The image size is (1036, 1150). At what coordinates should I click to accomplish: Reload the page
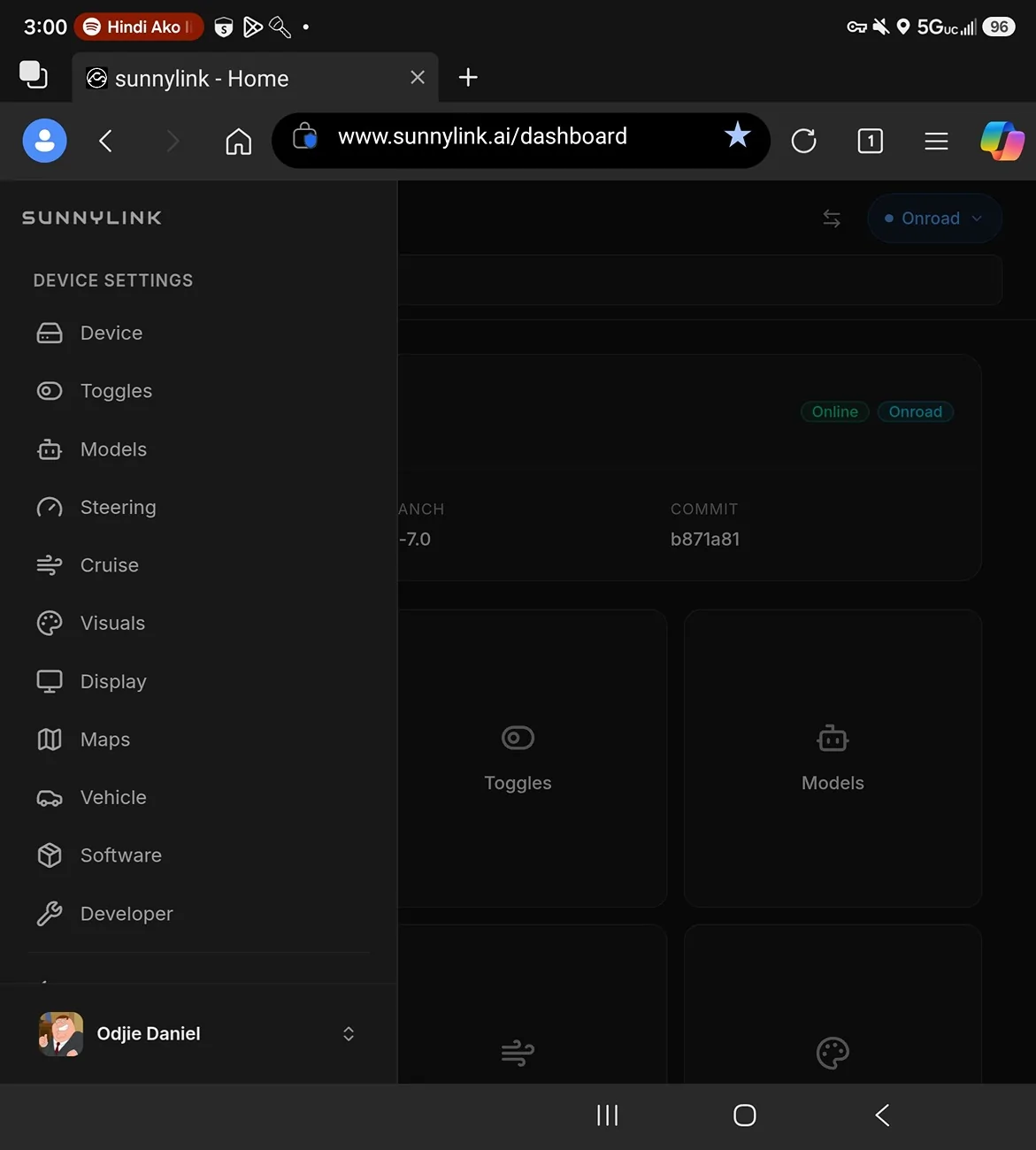click(x=803, y=141)
